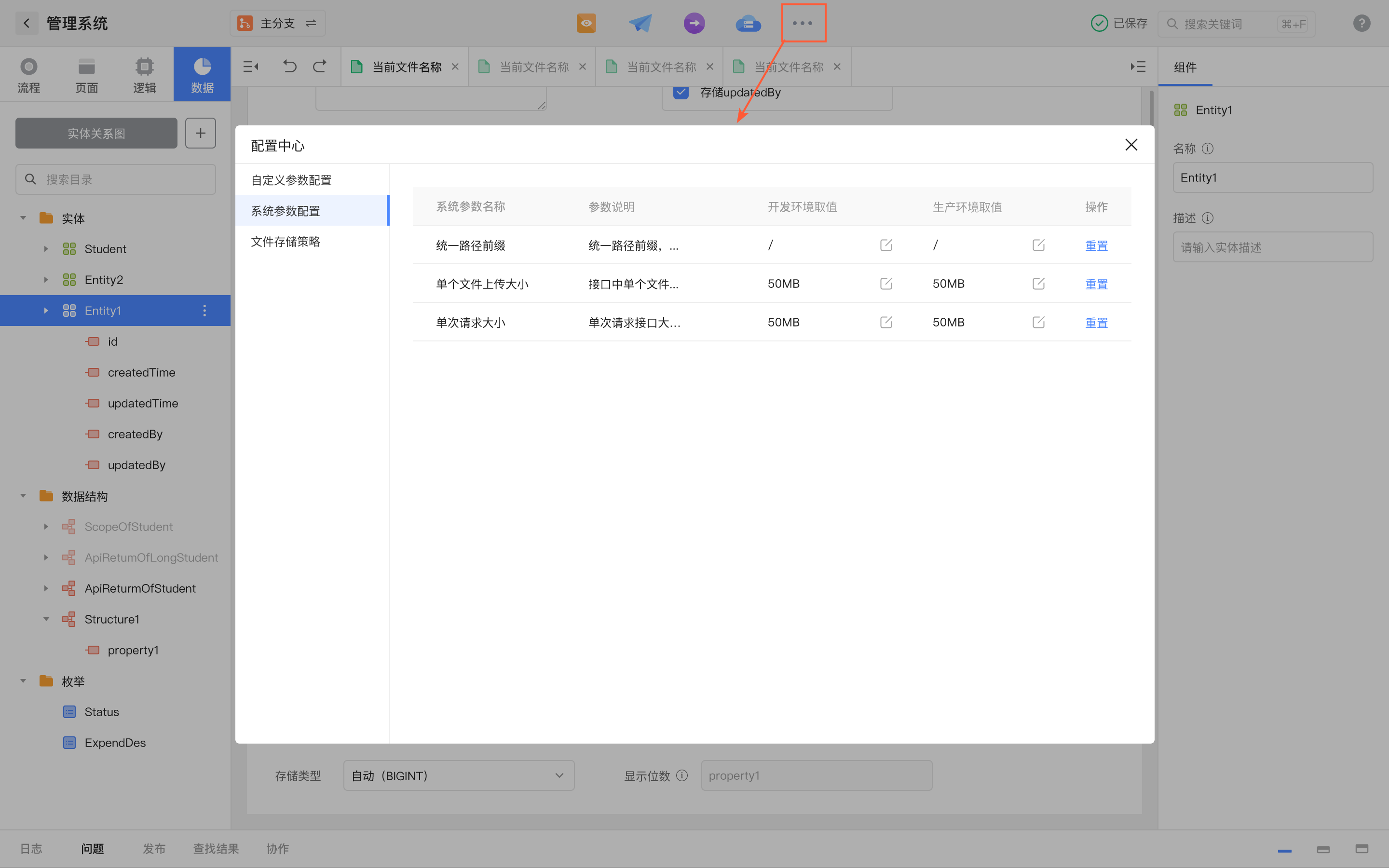
Task: Open the 日志 bottom tab
Action: [31, 849]
